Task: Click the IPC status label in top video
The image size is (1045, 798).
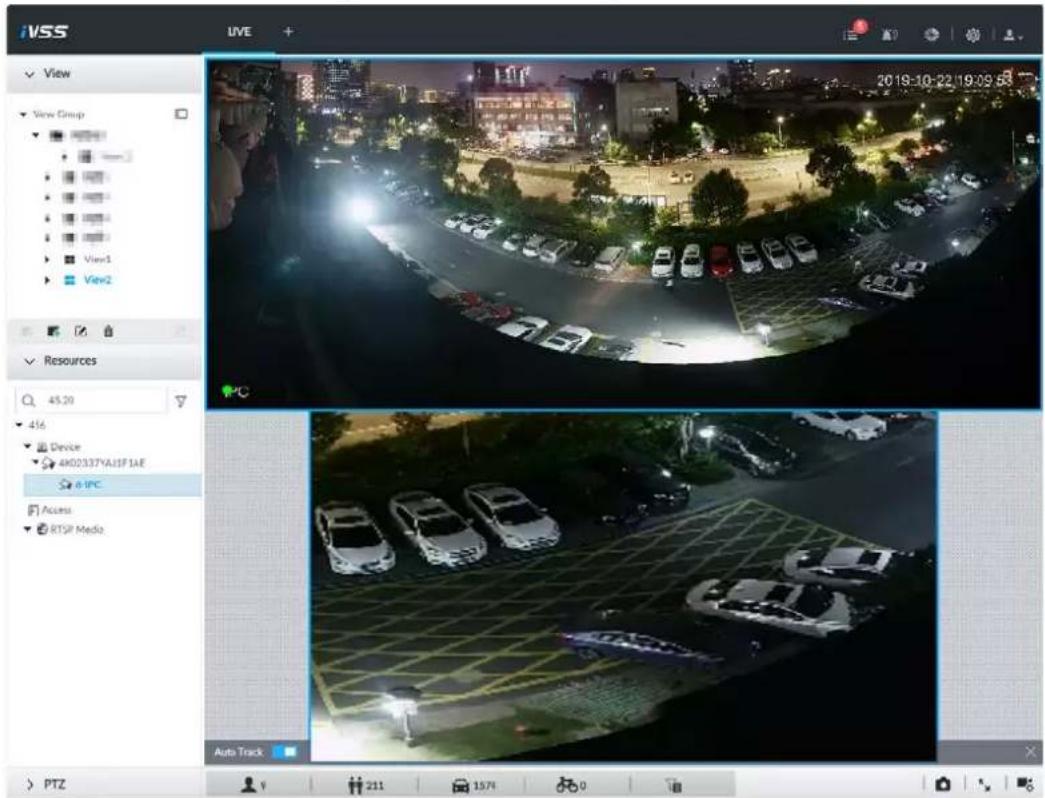Action: click(236, 392)
